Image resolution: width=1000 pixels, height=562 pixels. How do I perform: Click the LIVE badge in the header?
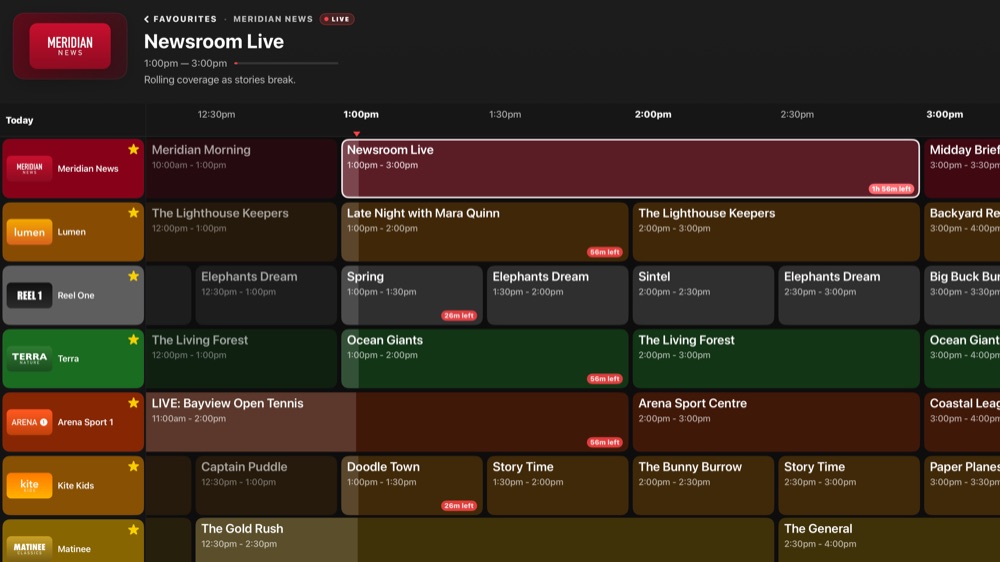pos(337,19)
